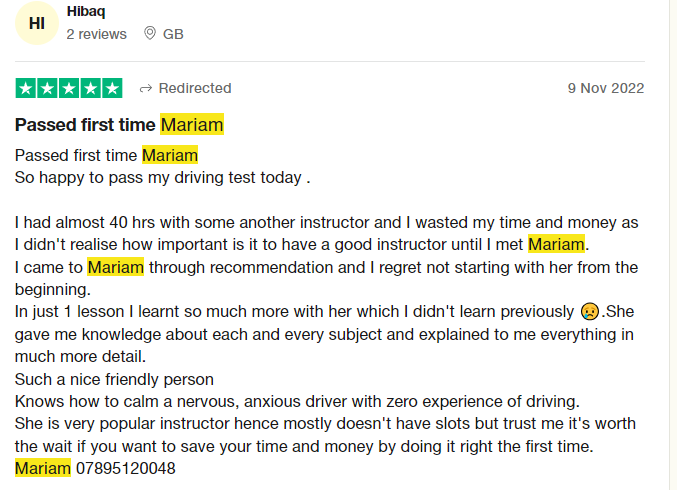Click the fifth green star
Screen dimensions: 677x490
click(x=112, y=88)
